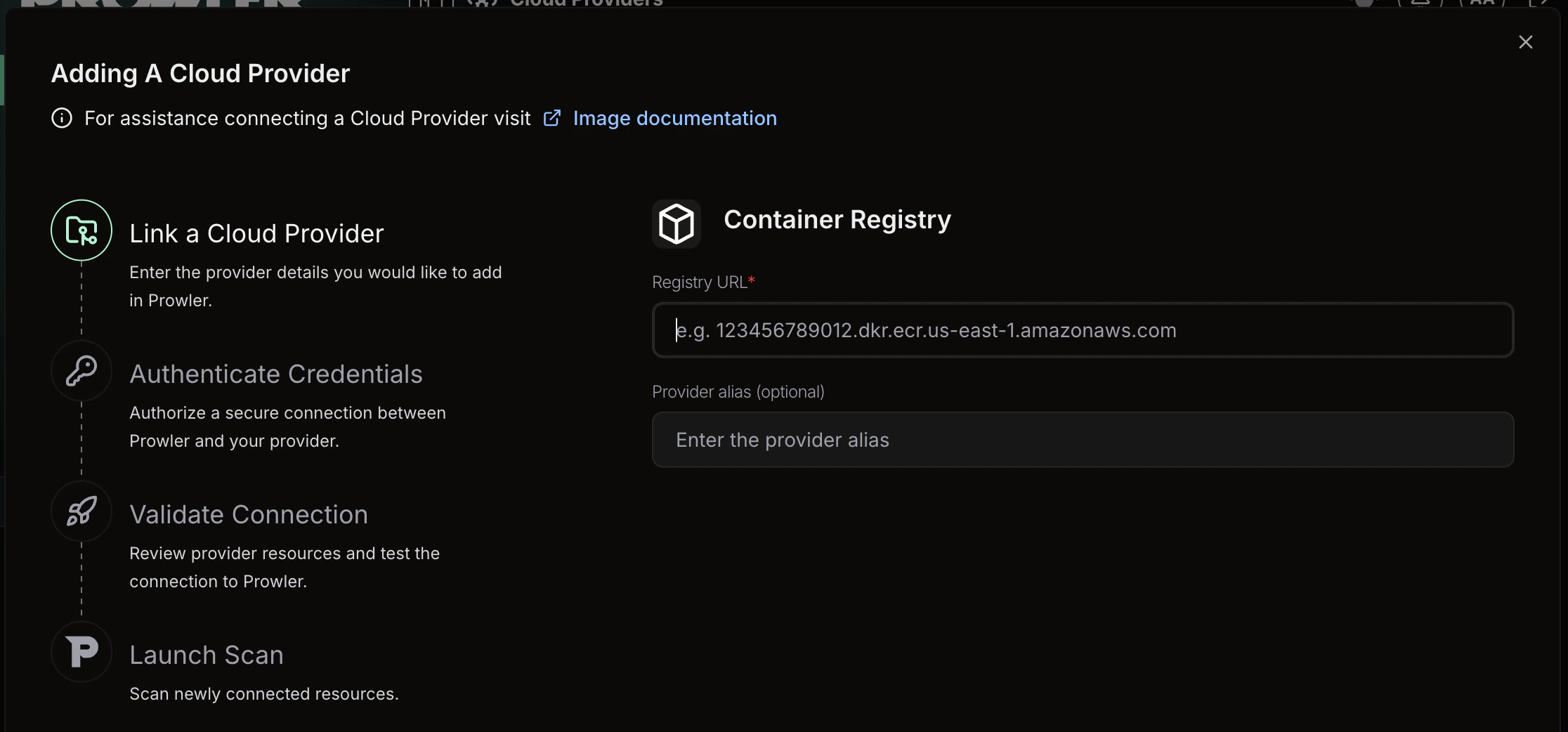The width and height of the screenshot is (1568, 732).
Task: Select the Validate Connection rocket icon
Action: coord(81,511)
